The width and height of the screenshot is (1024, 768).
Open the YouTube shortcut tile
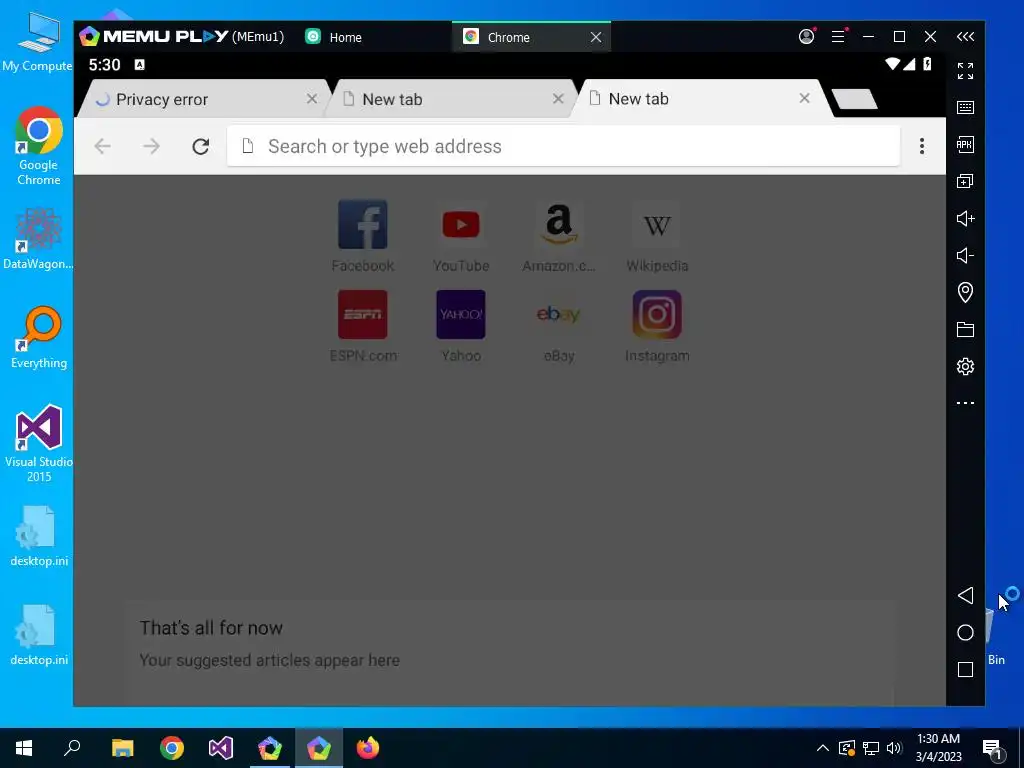click(x=461, y=236)
